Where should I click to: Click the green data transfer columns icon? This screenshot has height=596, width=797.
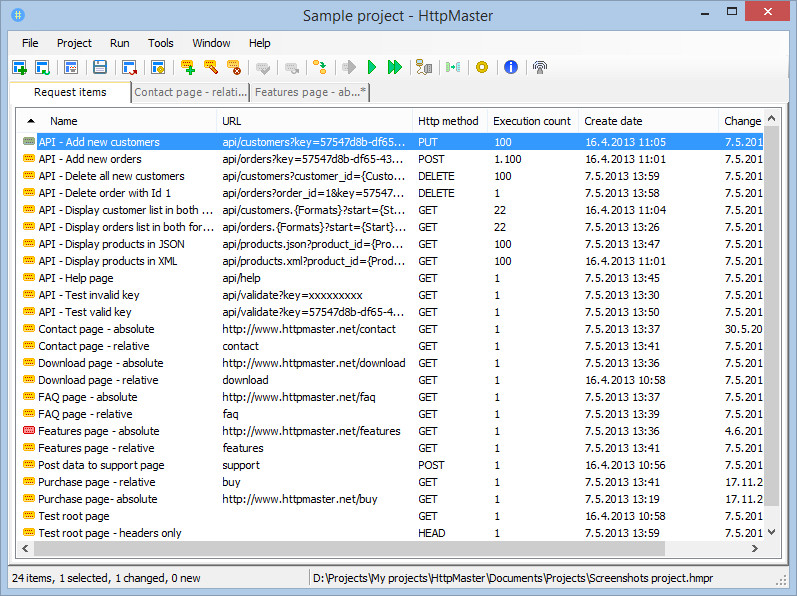[x=453, y=67]
